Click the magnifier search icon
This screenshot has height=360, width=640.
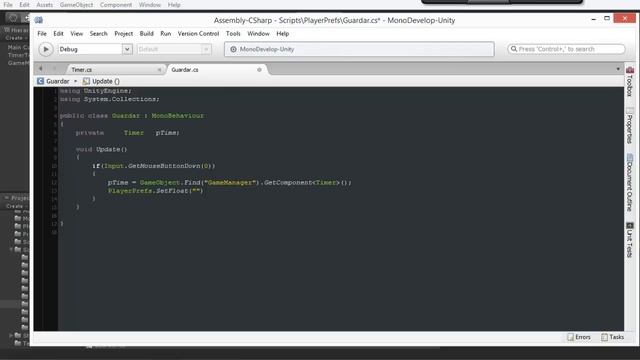pyautogui.click(x=514, y=49)
